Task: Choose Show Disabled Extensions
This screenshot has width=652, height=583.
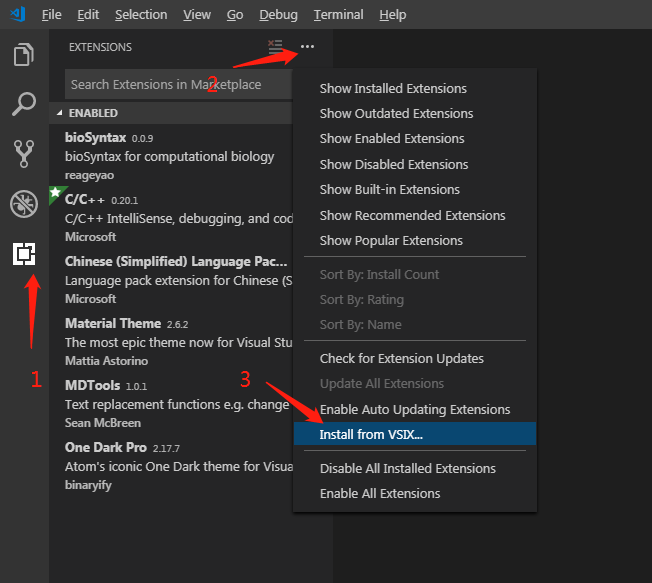Action: pos(415,165)
